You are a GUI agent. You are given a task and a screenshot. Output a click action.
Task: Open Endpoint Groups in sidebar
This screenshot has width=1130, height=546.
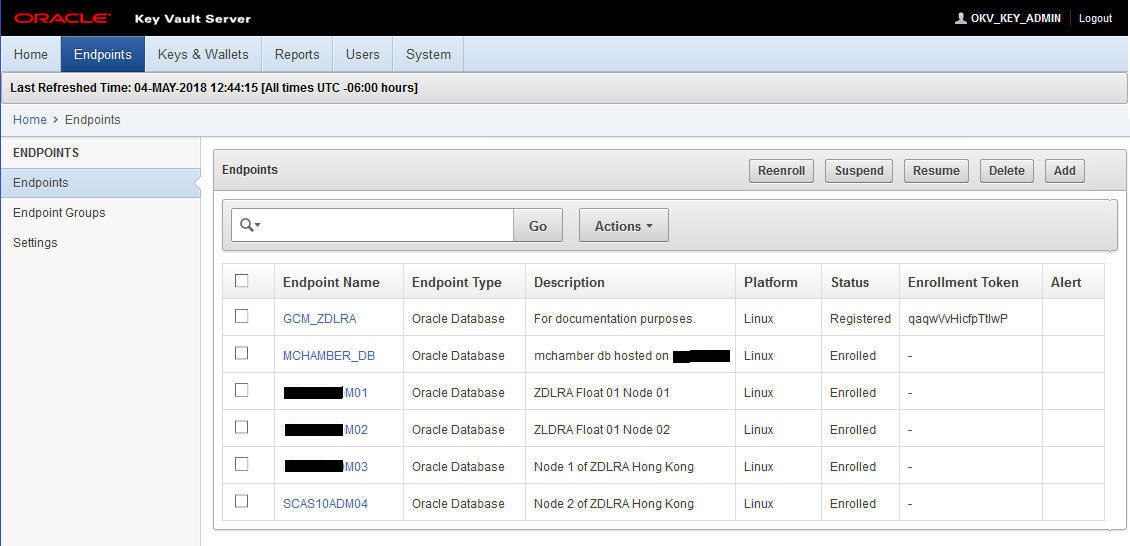pos(59,212)
